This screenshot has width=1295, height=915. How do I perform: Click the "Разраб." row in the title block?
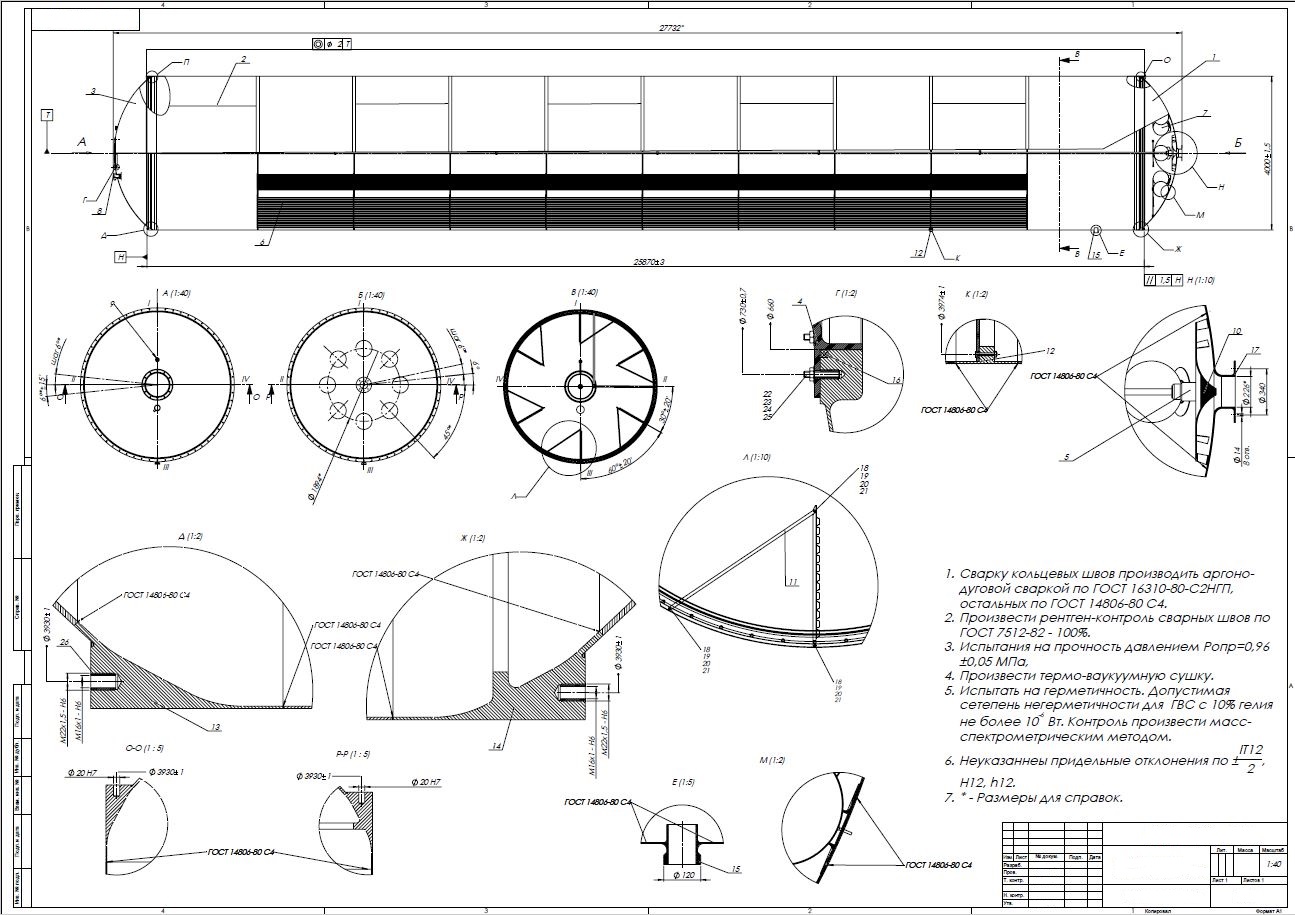1011,864
